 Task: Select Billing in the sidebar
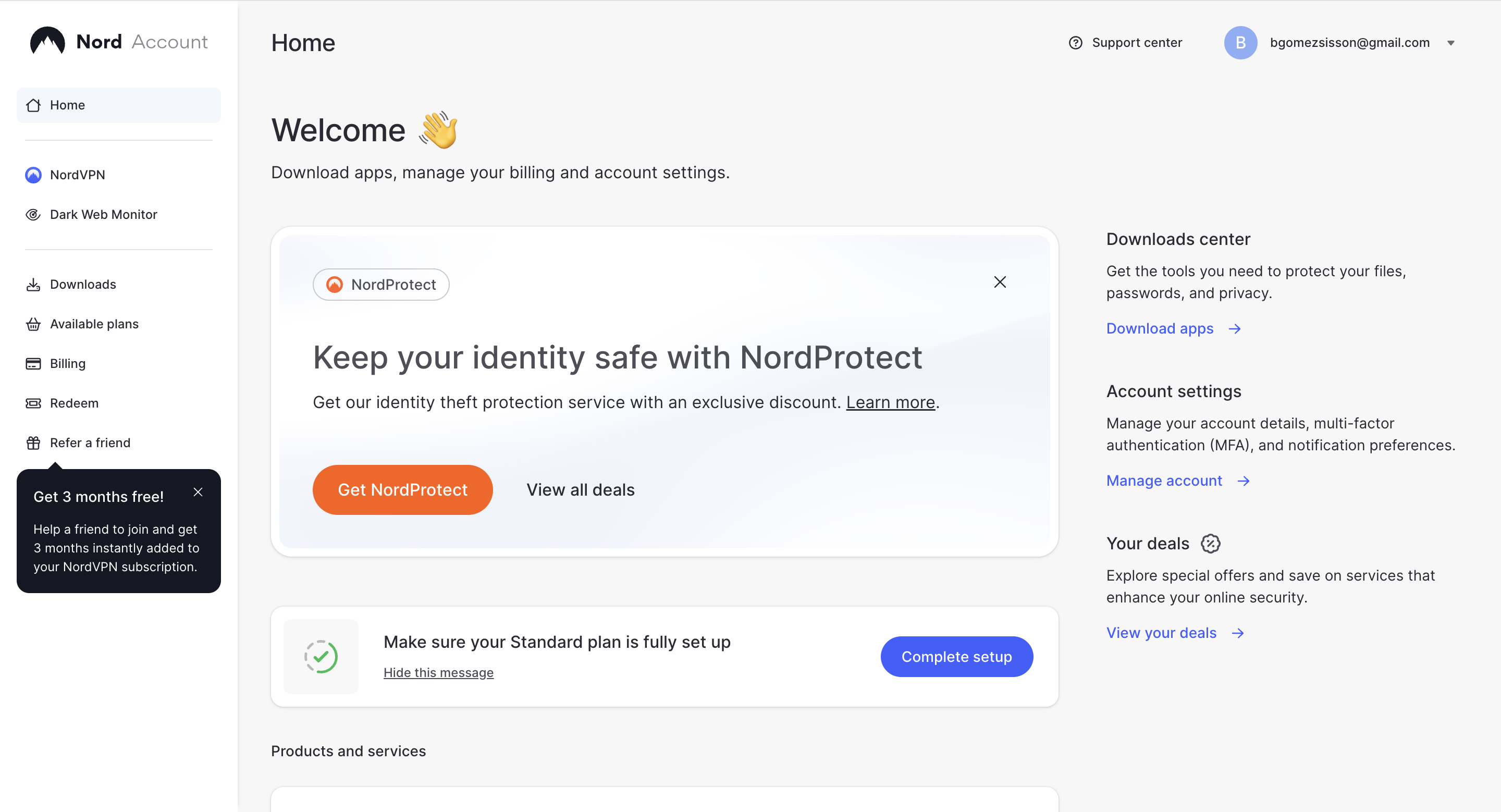tap(68, 363)
